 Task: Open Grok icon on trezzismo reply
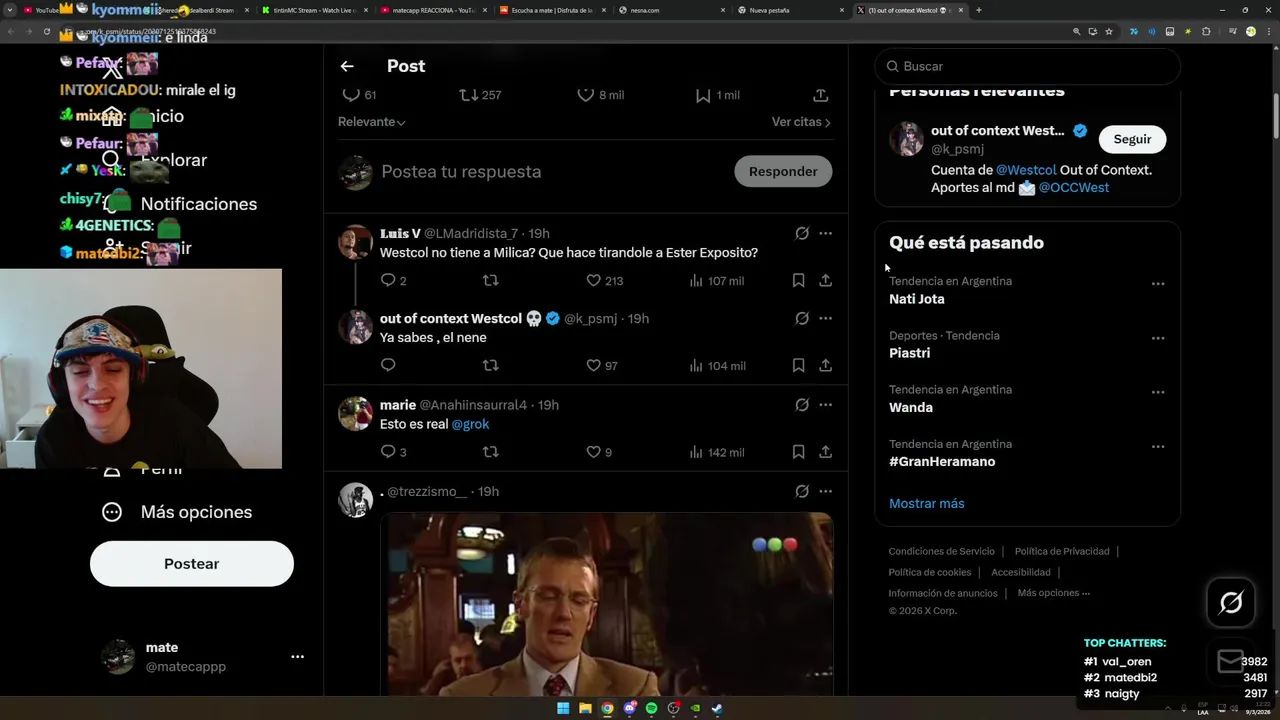pos(802,491)
